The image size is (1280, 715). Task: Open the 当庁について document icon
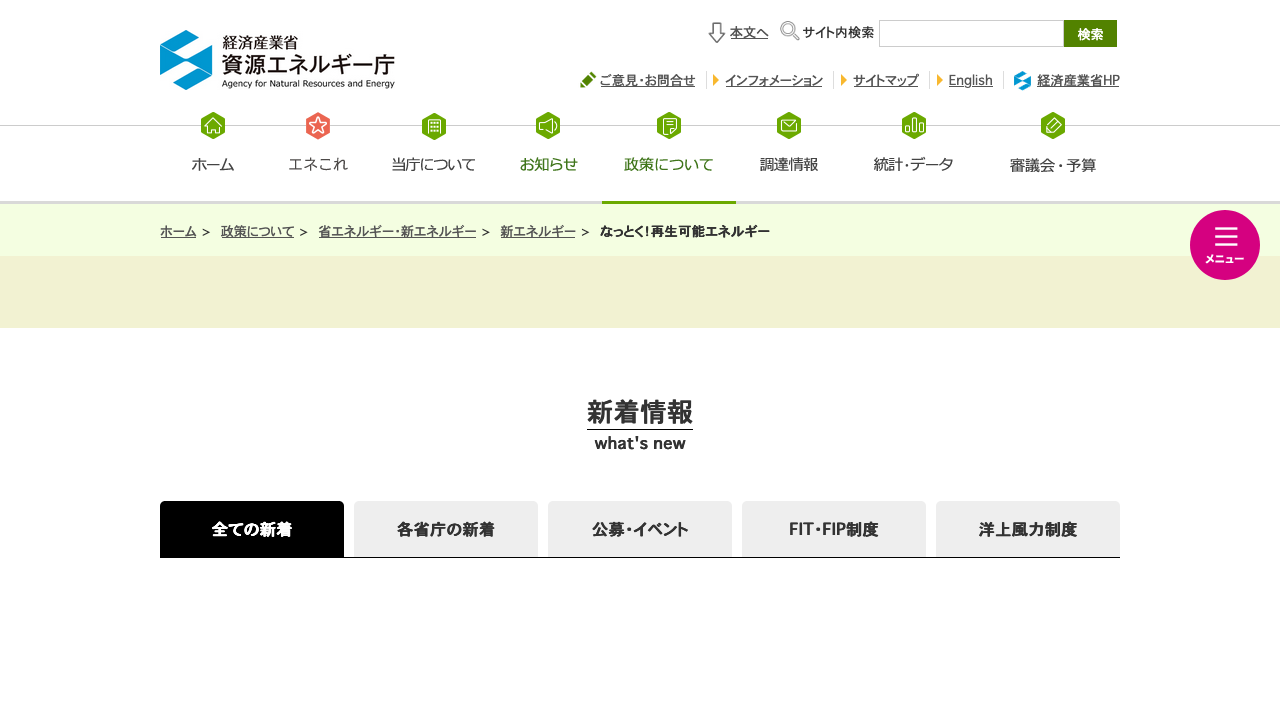click(433, 125)
